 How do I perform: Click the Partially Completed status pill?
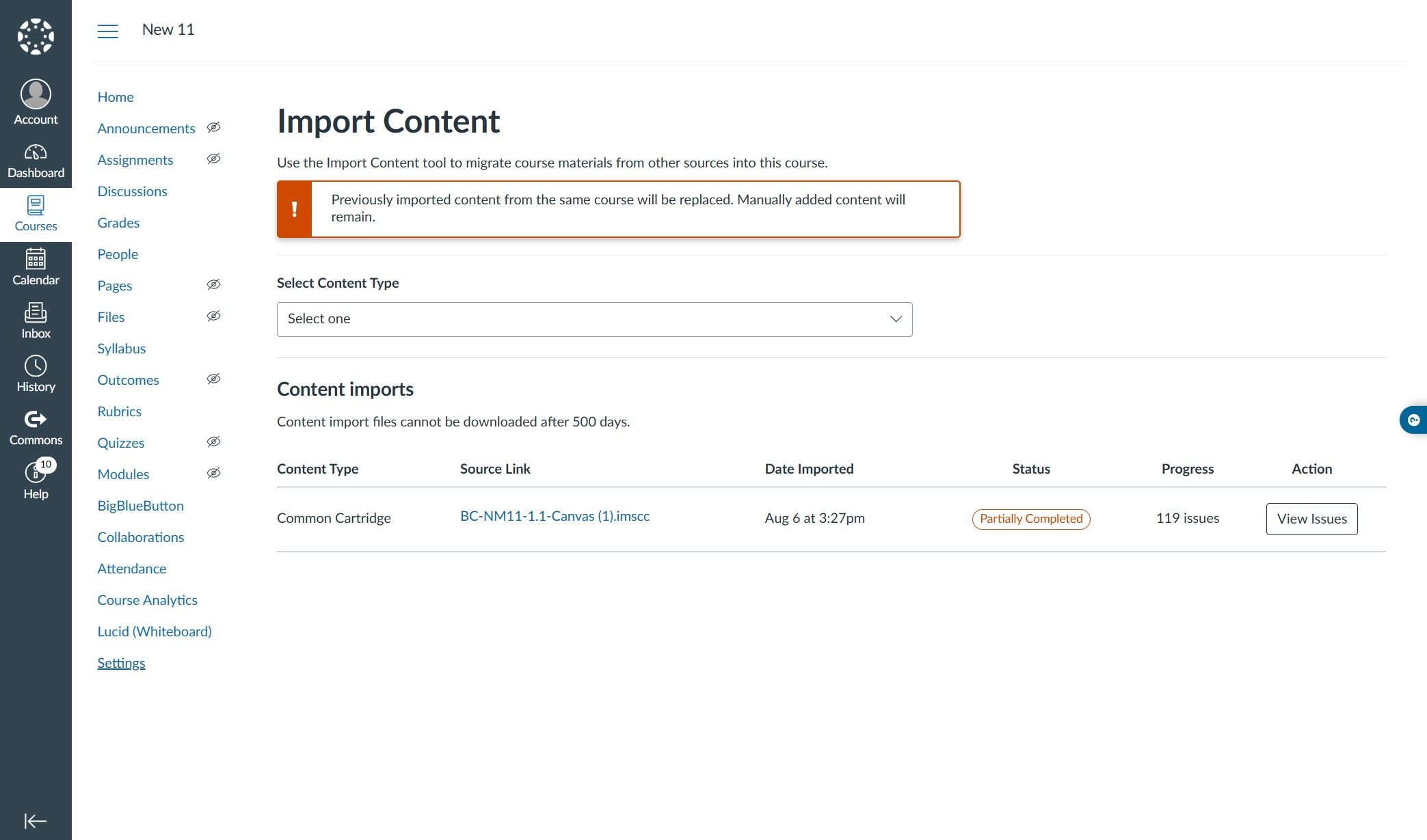point(1030,519)
